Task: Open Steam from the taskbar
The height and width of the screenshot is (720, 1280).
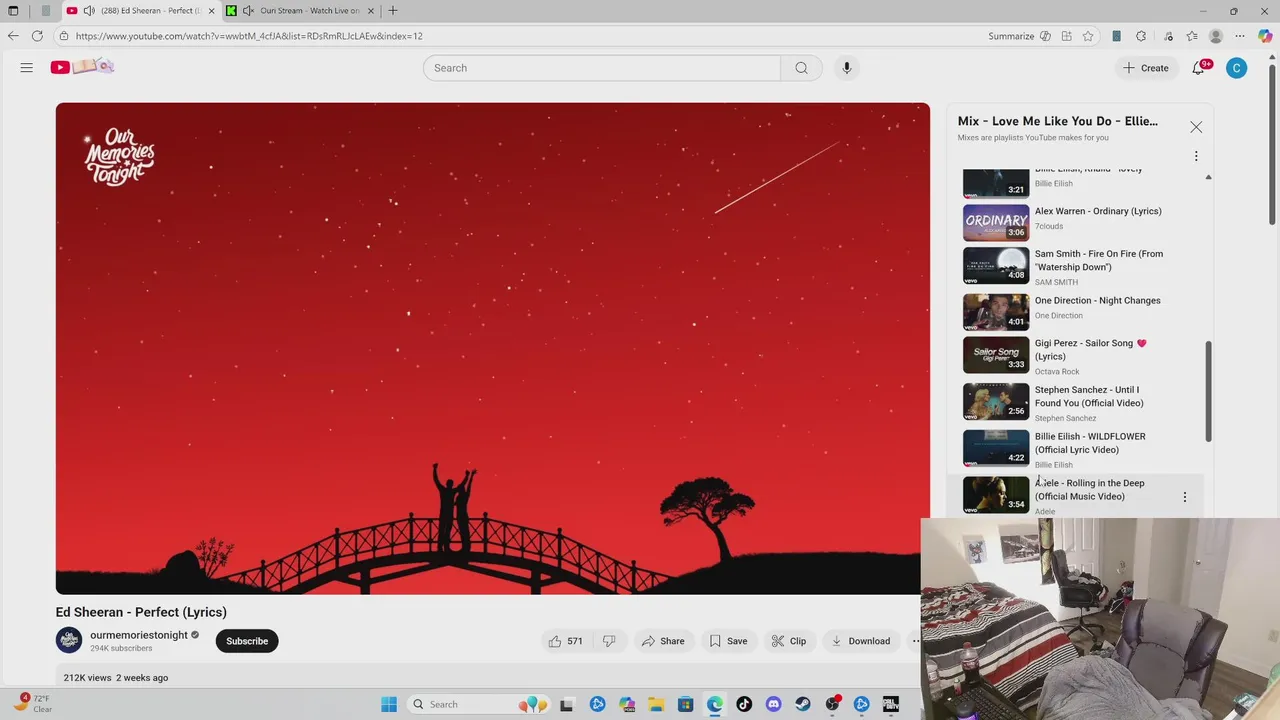Action: click(x=803, y=704)
